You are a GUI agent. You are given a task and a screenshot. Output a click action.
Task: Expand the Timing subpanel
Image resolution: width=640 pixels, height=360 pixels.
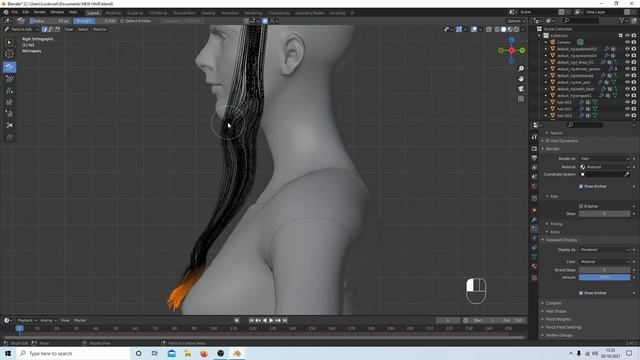(556, 224)
